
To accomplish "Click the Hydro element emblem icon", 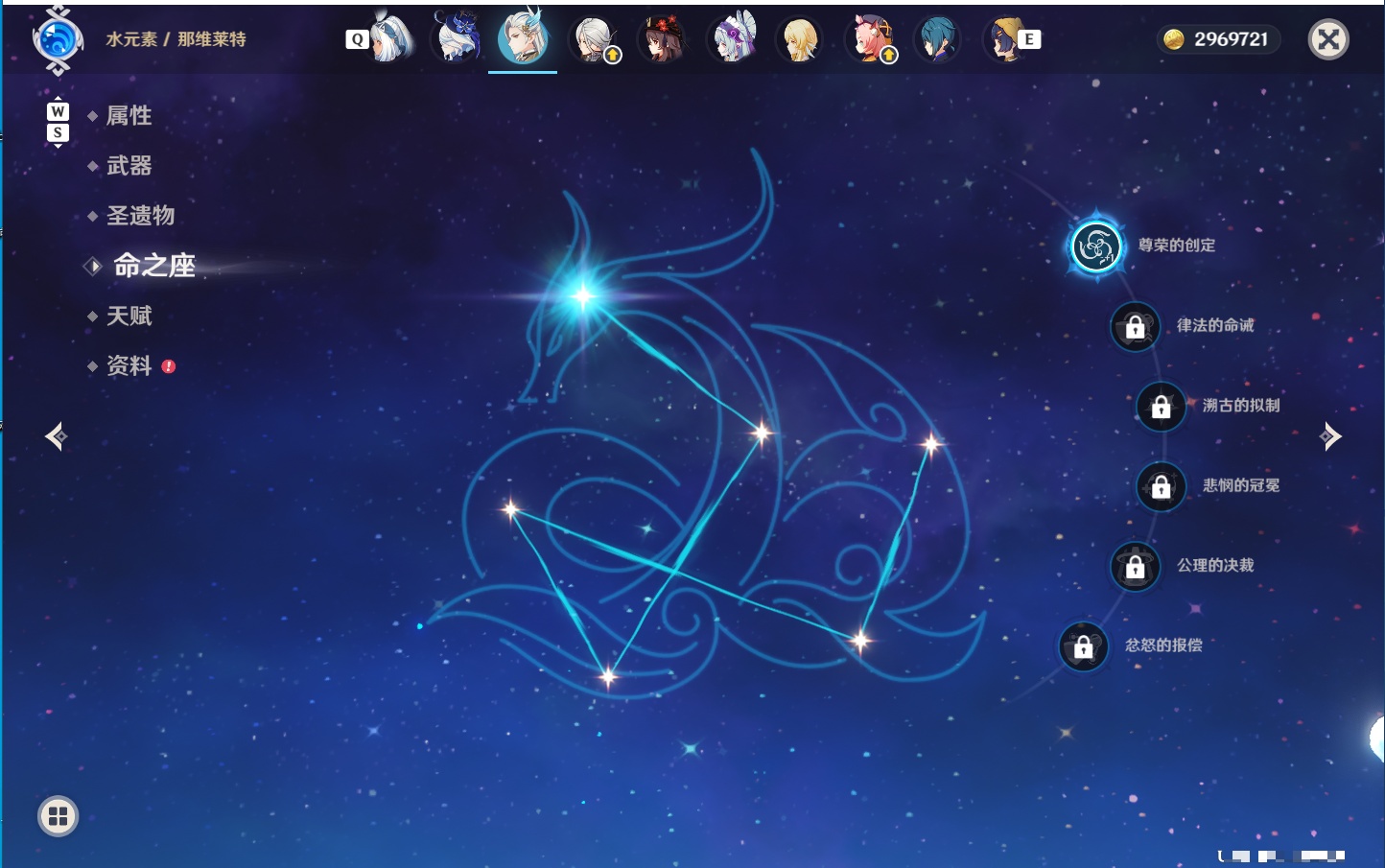I will tap(58, 40).
